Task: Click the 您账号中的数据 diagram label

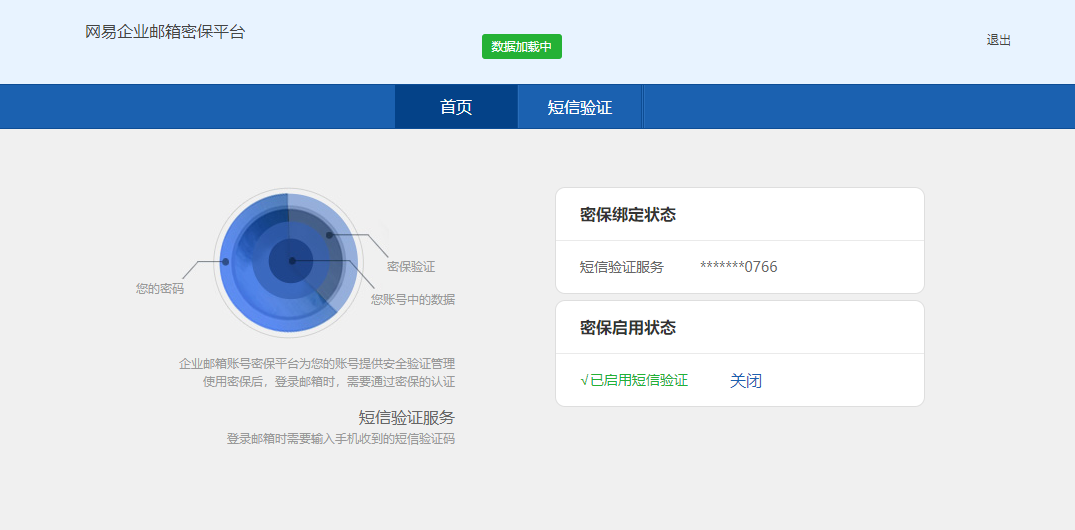Action: click(413, 300)
